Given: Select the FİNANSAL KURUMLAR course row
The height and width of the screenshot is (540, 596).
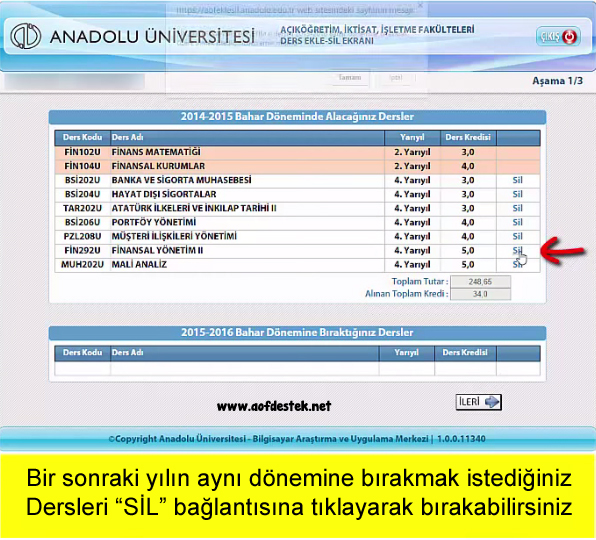Looking at the screenshot, I should [x=297, y=166].
